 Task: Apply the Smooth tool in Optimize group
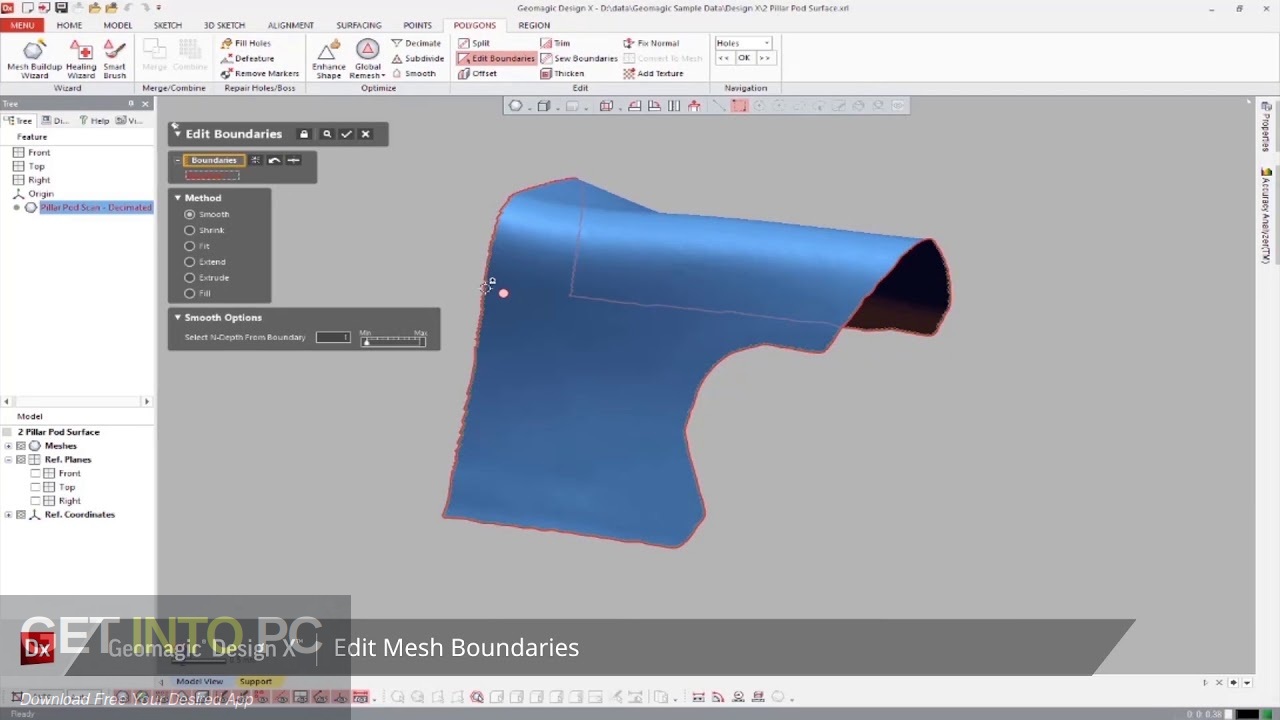[x=413, y=73]
